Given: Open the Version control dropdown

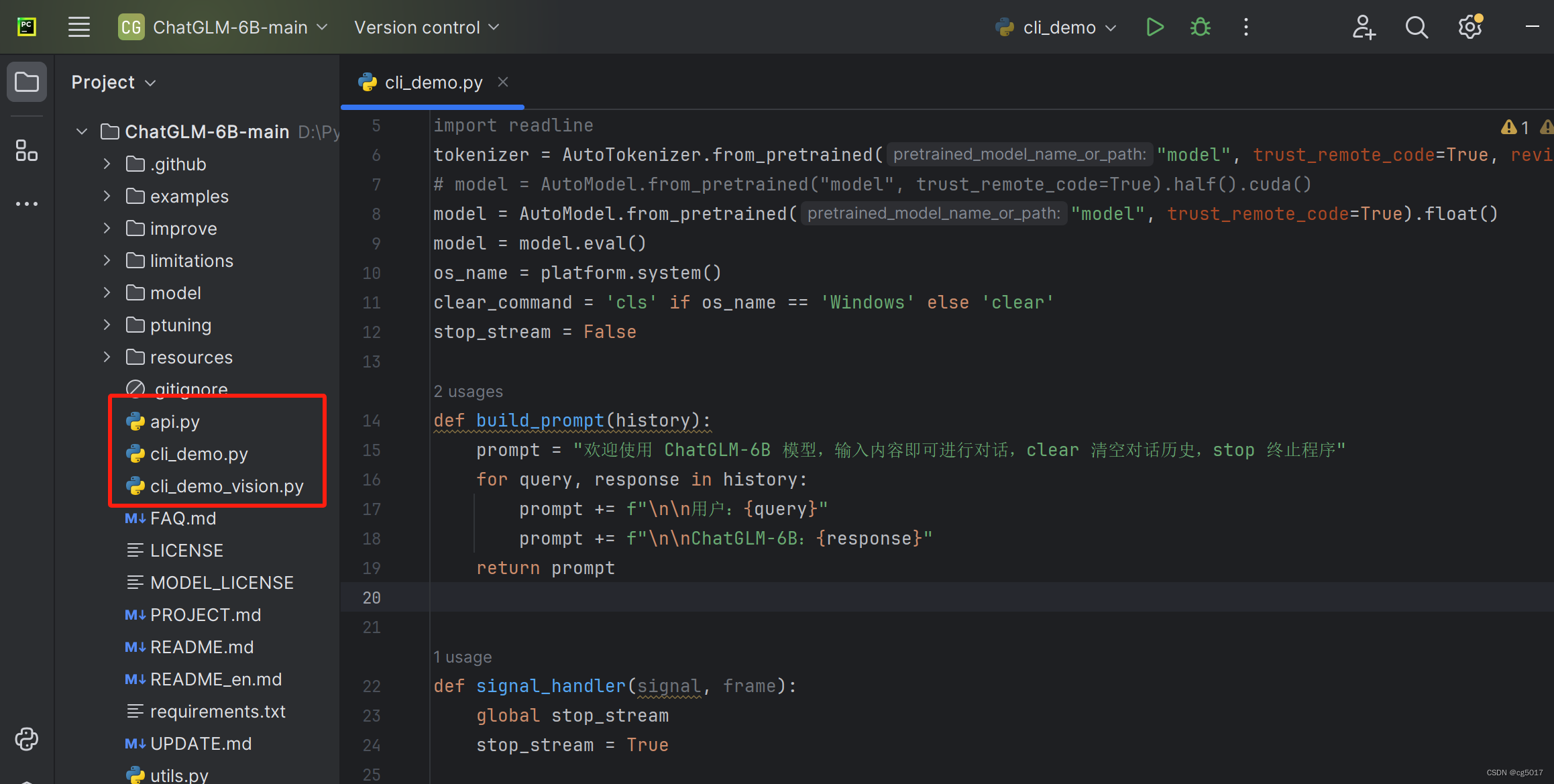Looking at the screenshot, I should pyautogui.click(x=427, y=27).
